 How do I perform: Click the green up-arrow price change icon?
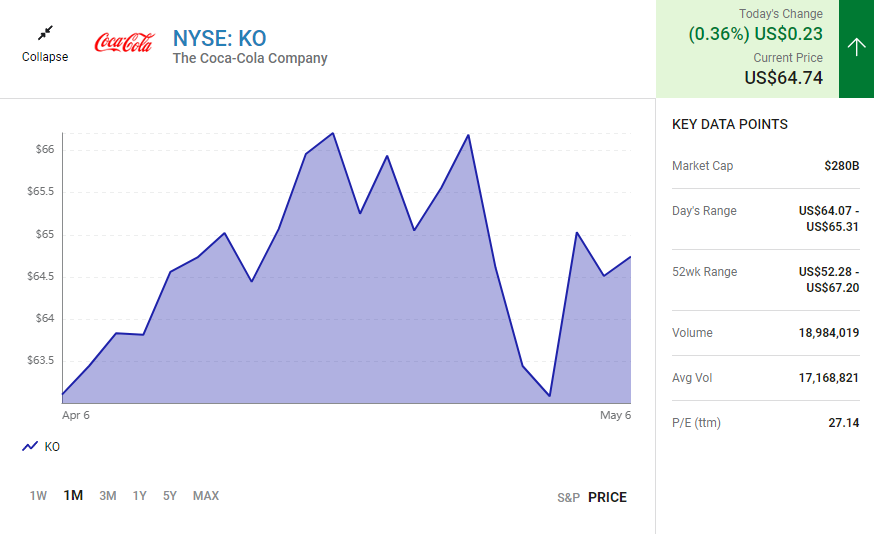pos(856,48)
